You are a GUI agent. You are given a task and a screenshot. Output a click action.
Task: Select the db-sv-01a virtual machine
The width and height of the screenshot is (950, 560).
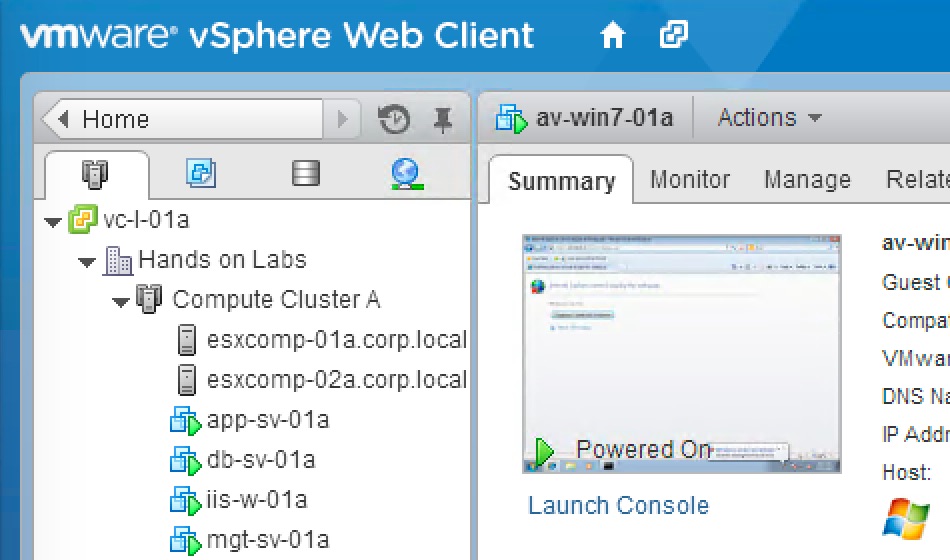click(261, 459)
